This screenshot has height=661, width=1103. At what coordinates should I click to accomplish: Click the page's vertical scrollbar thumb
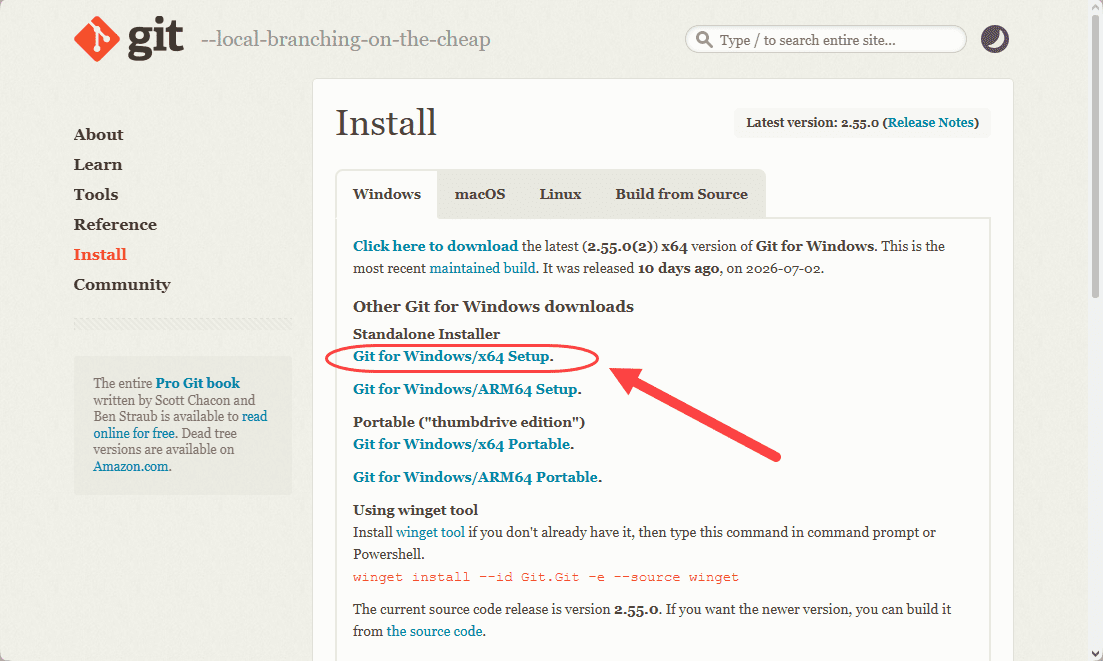[x=1095, y=153]
